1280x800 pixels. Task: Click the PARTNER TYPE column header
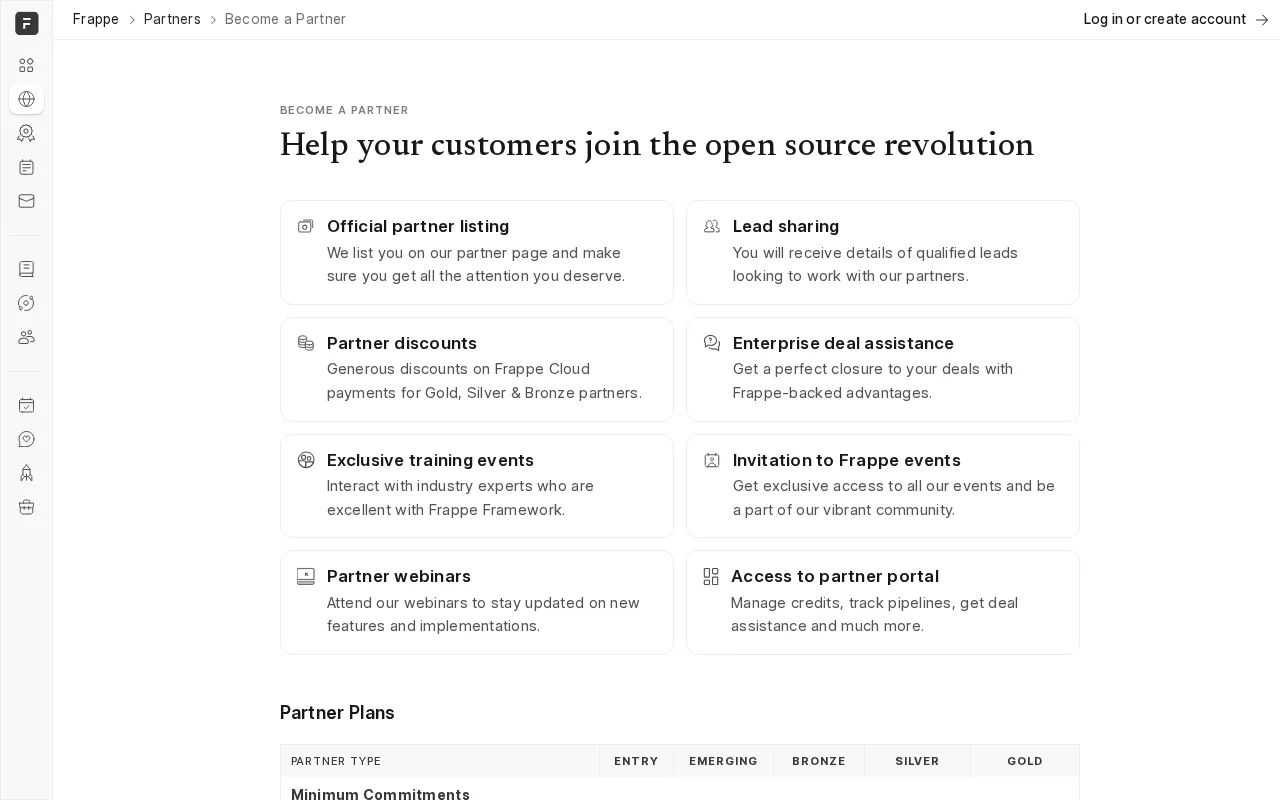336,761
